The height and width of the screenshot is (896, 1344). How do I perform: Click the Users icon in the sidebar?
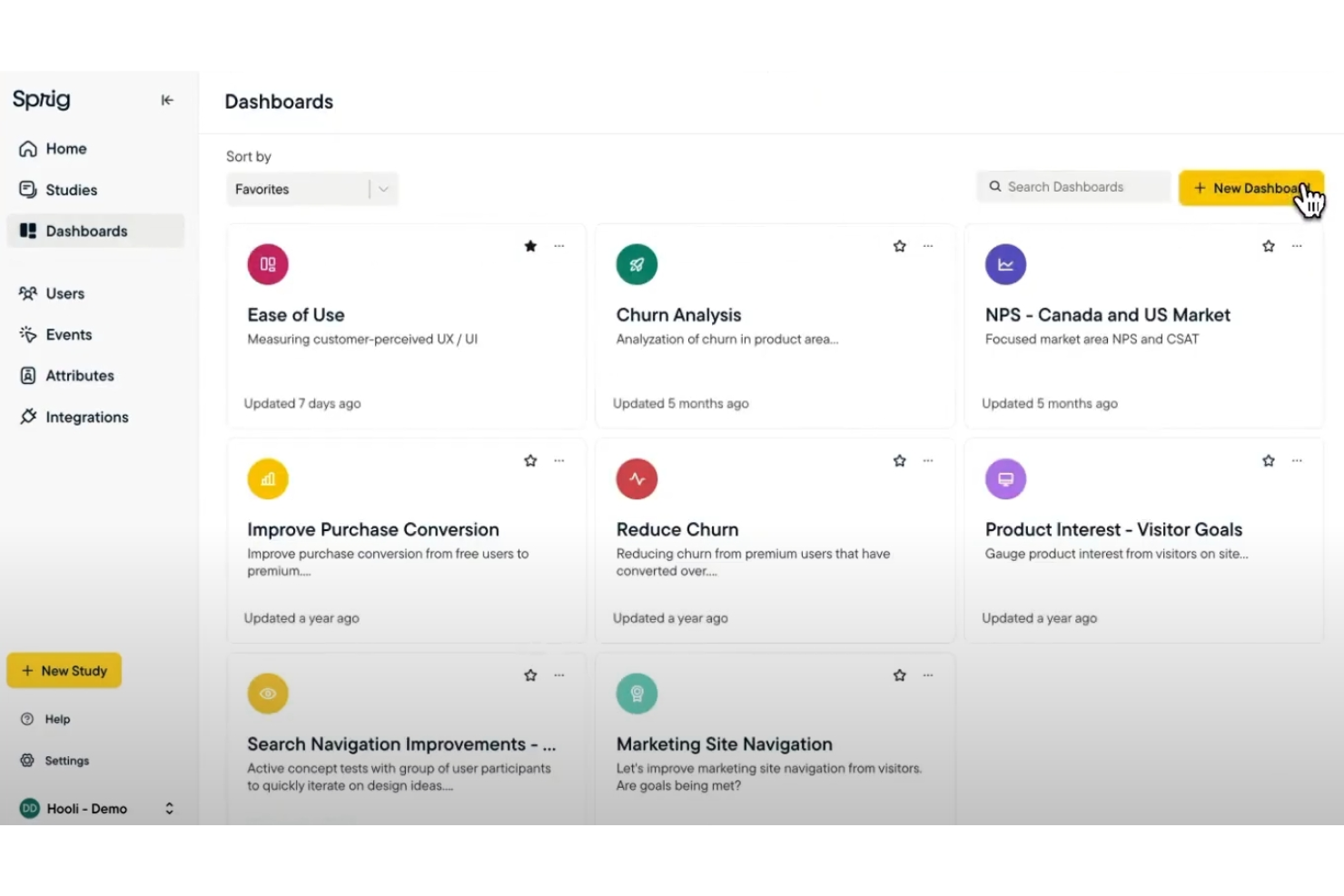(x=28, y=293)
